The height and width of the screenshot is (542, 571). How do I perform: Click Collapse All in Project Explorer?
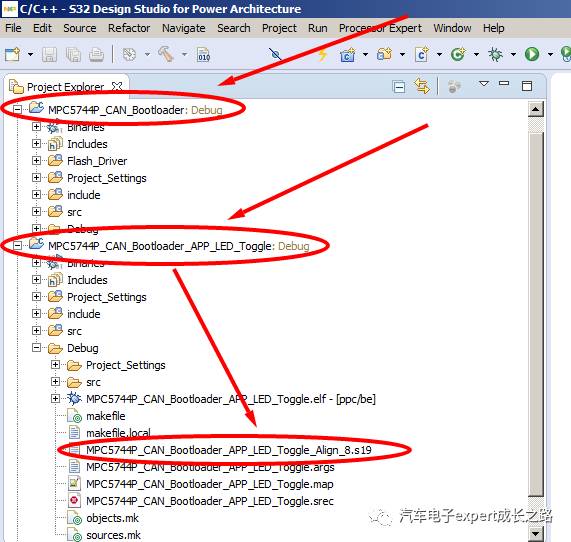399,87
